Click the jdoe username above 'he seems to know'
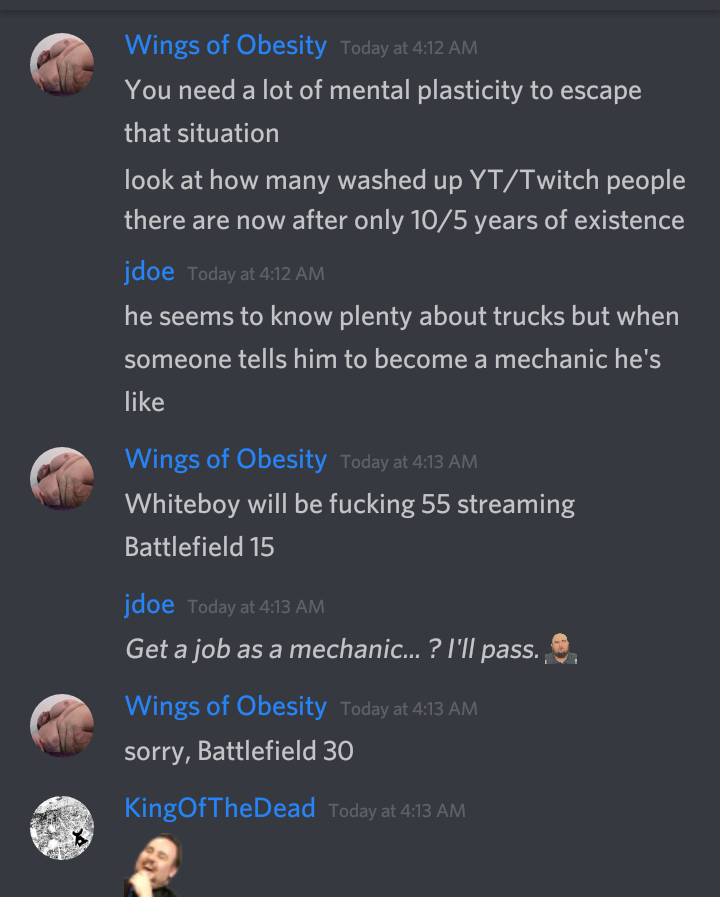Viewport: 720px width, 897px height. click(x=150, y=271)
